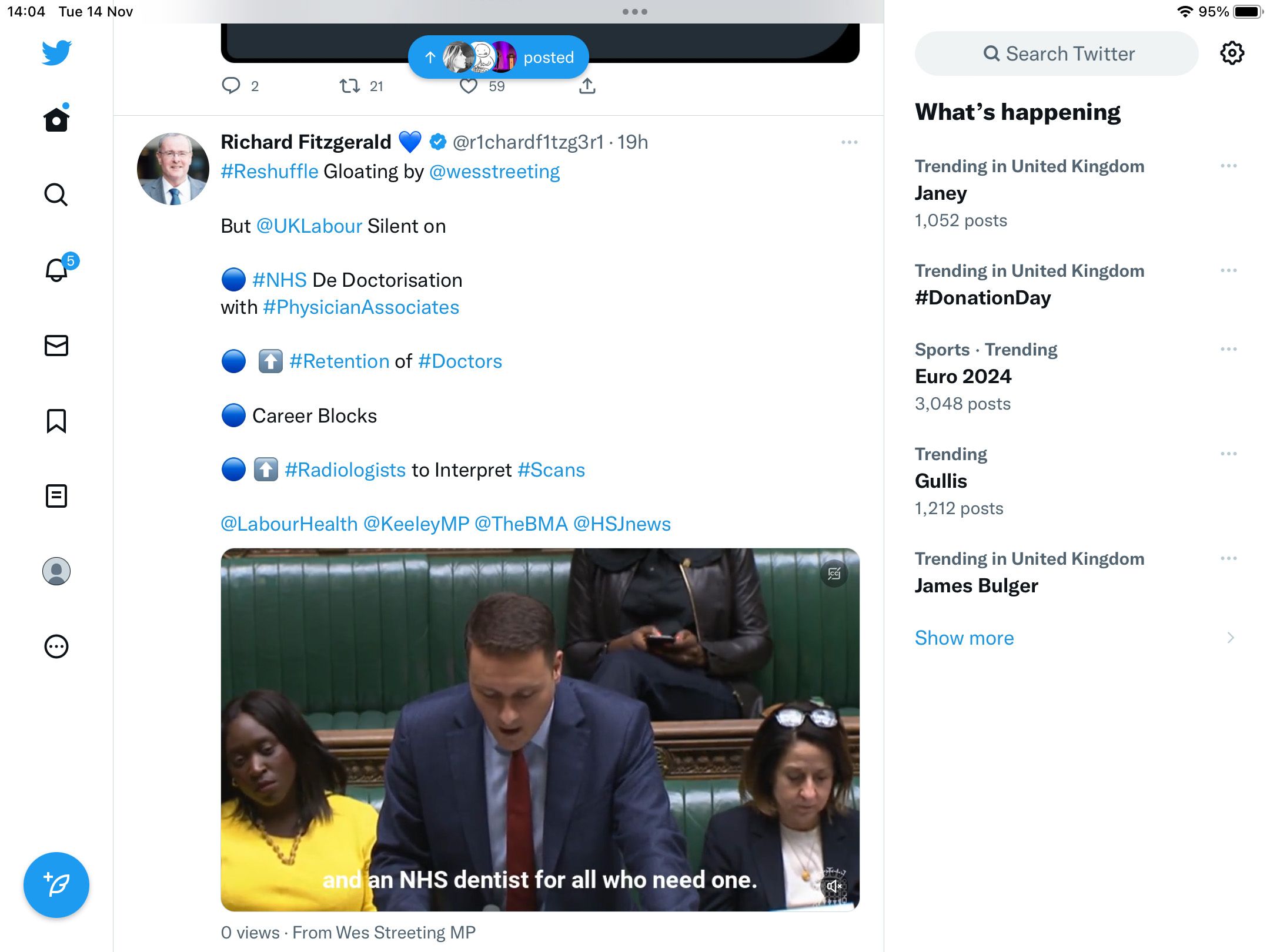The image size is (1270, 952).
Task: Open @UKLabour mention
Action: point(309,226)
